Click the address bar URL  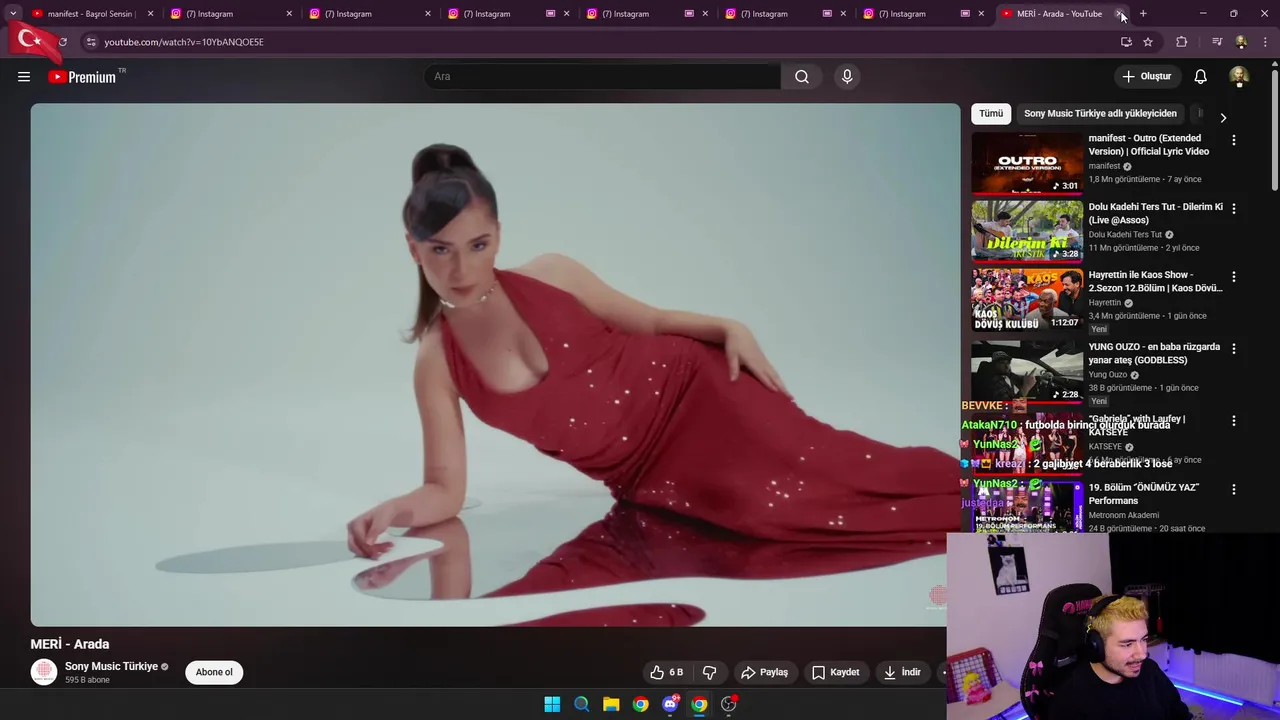coord(184,42)
